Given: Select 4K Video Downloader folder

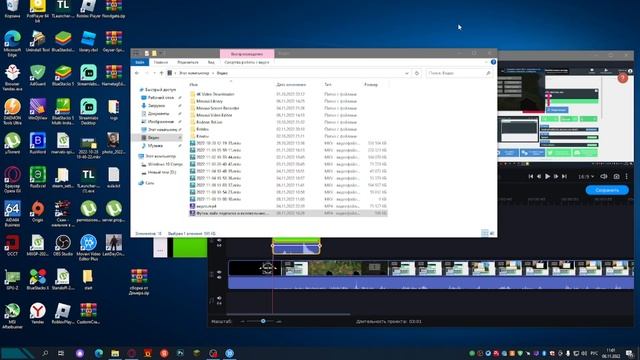Looking at the screenshot, I should pos(215,94).
